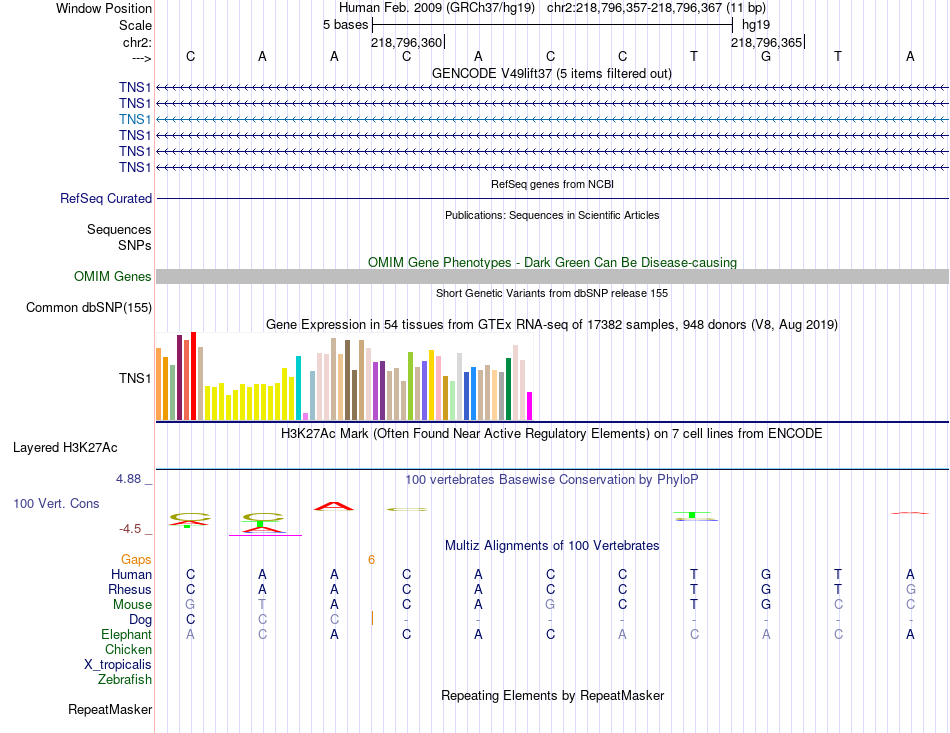
Task: Click the lime green GTEx expression bar
Action: click(410, 386)
